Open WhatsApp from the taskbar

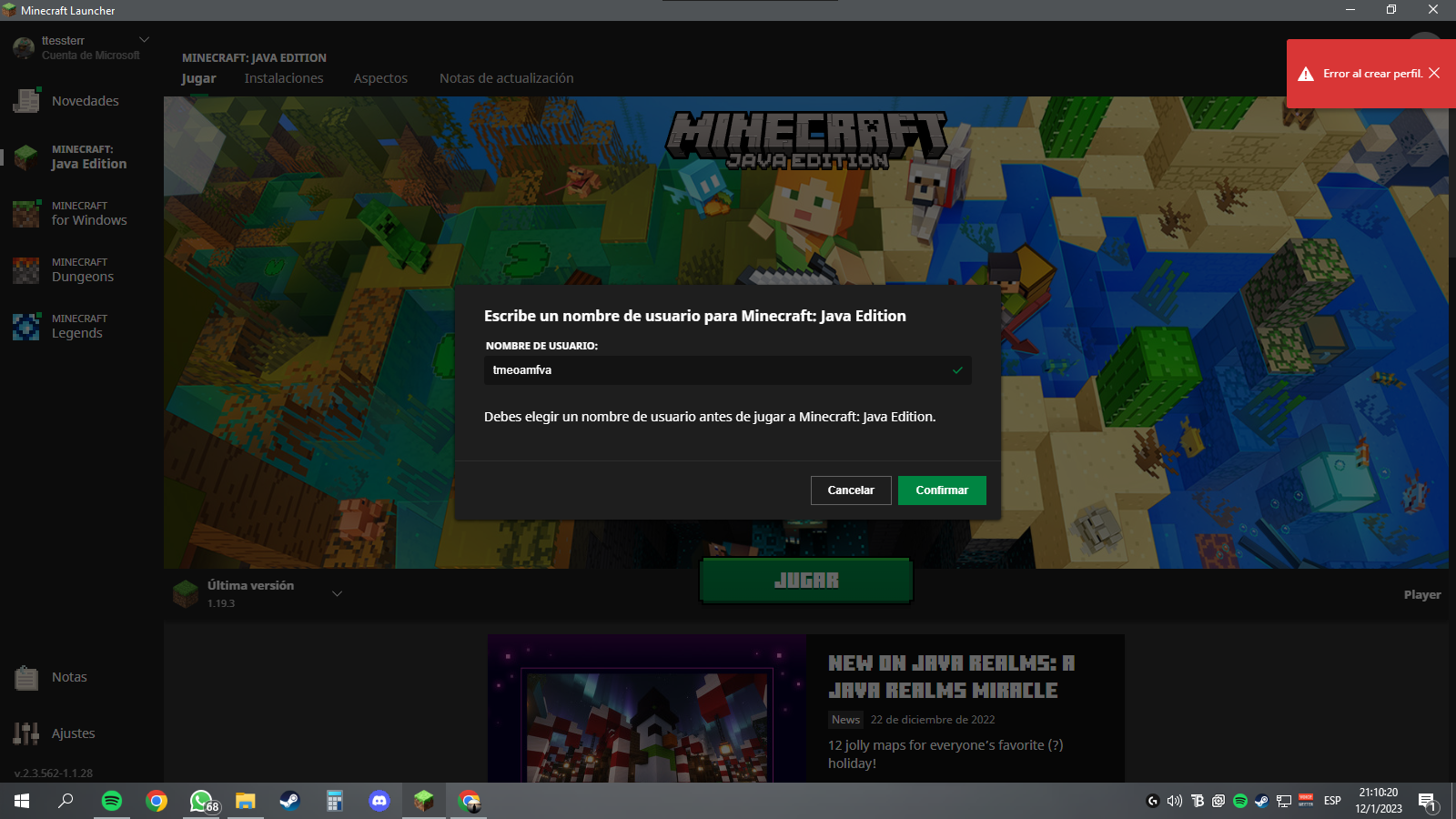[201, 801]
